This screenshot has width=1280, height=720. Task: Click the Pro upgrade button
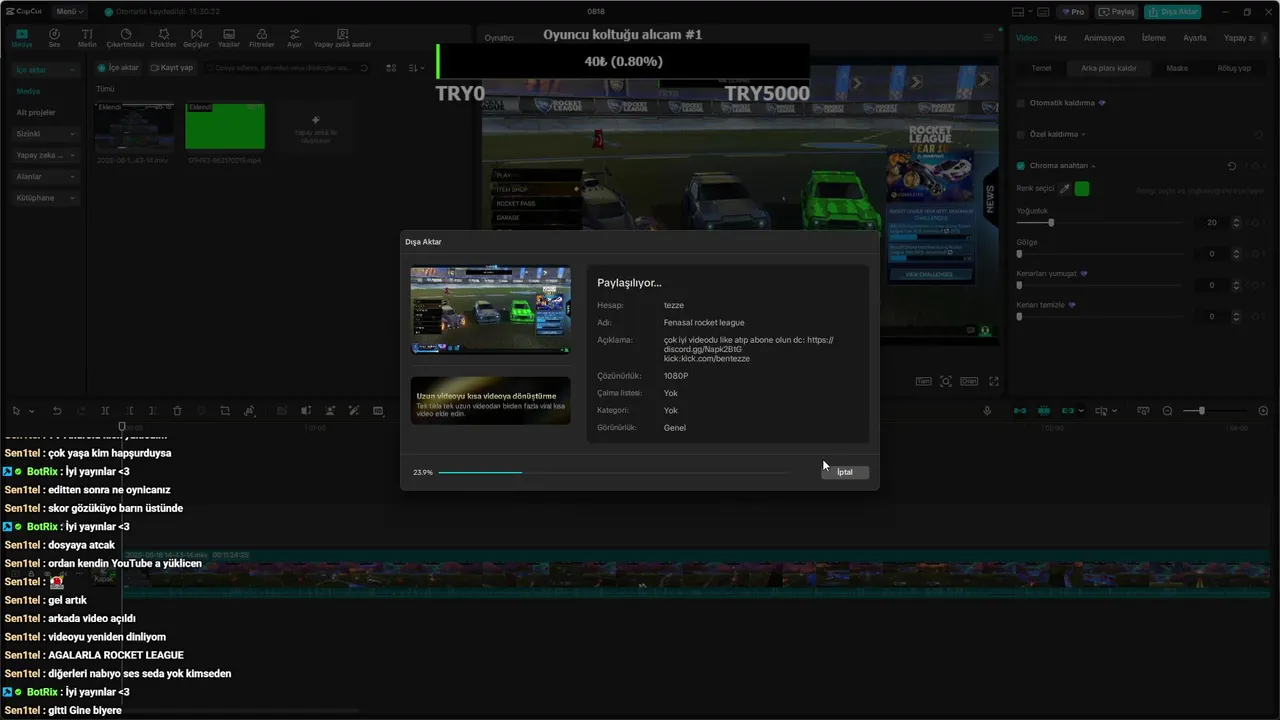point(1074,12)
